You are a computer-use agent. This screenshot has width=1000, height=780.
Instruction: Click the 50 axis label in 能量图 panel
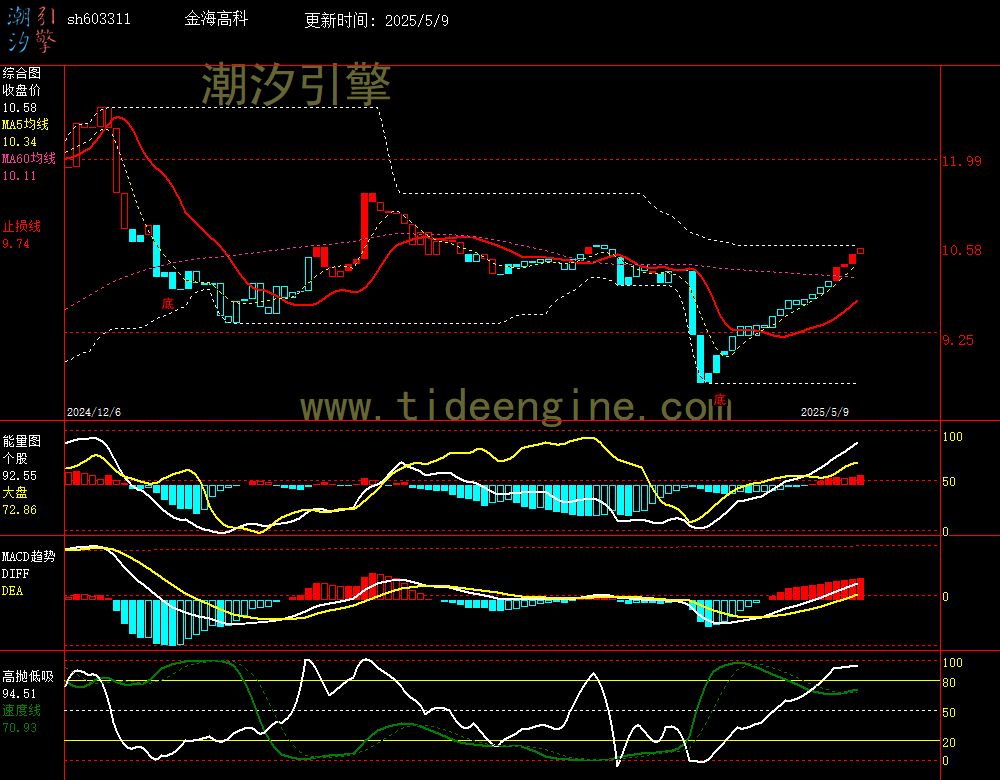(949, 482)
